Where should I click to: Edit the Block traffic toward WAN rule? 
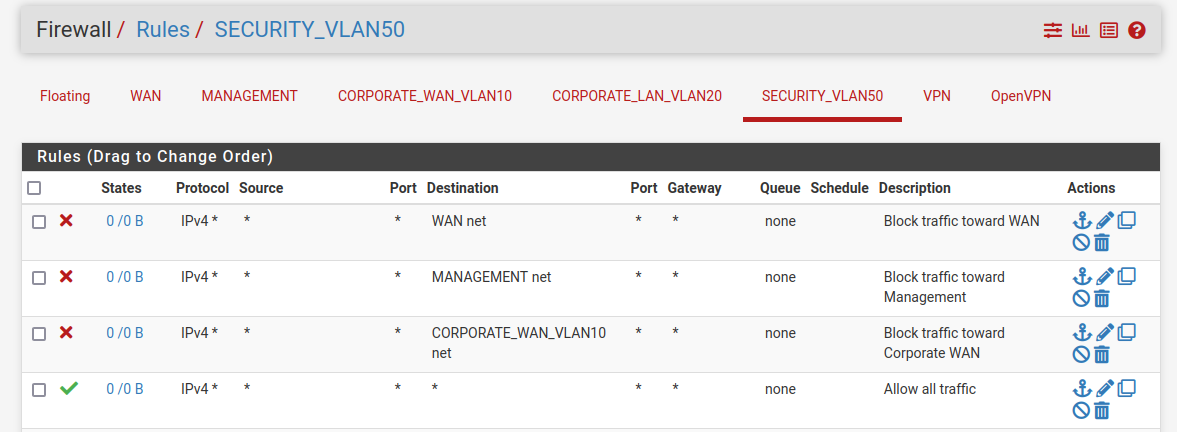point(1104,220)
